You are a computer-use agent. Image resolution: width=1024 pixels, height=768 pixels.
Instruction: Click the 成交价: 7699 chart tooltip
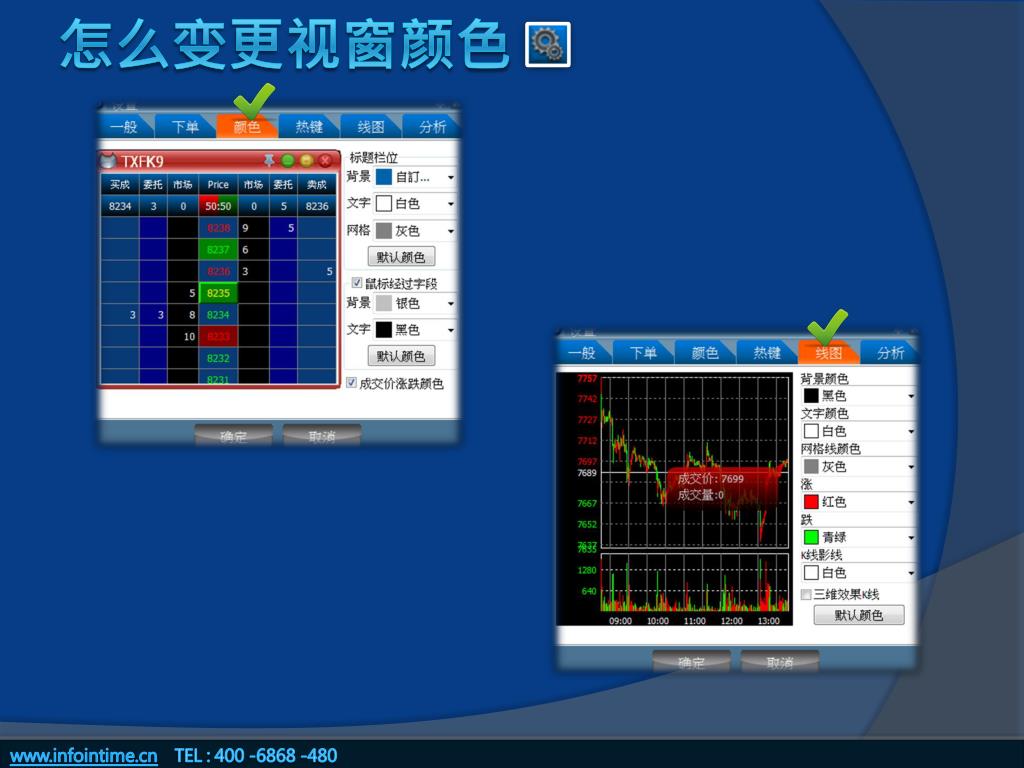coord(722,487)
